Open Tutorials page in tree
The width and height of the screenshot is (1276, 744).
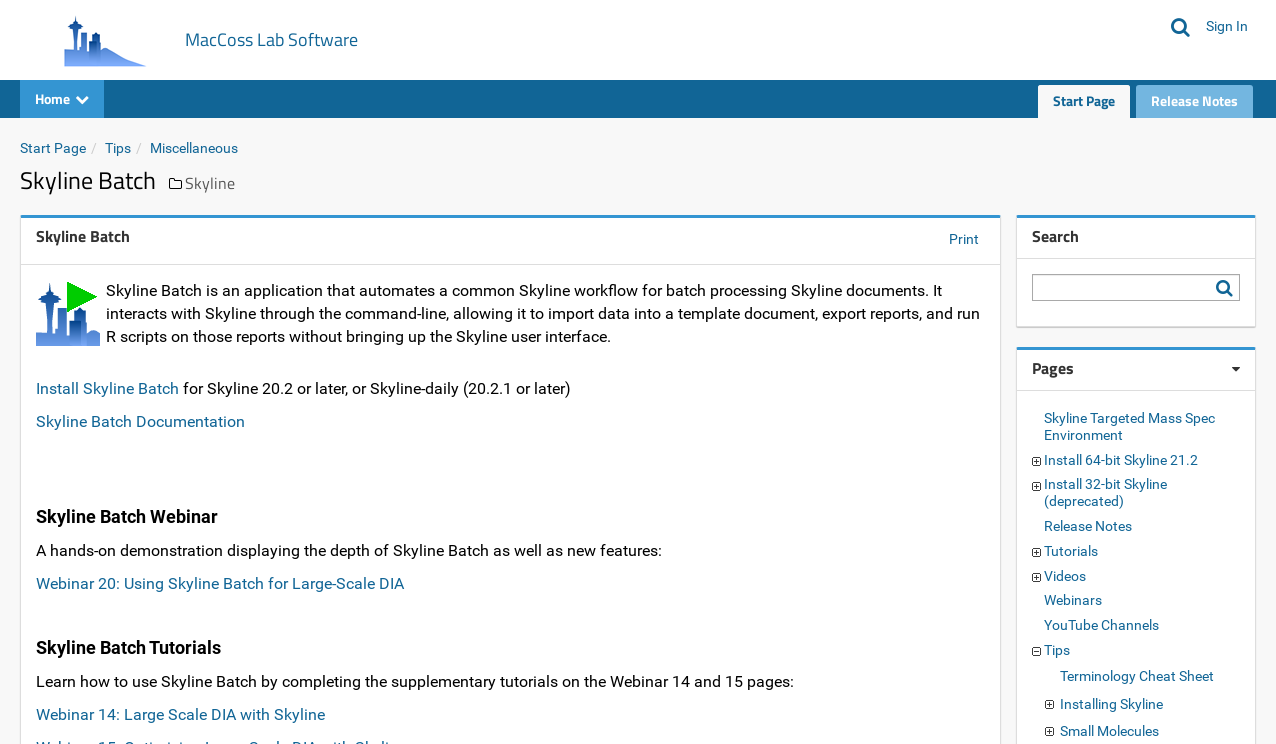pyautogui.click(x=1071, y=552)
